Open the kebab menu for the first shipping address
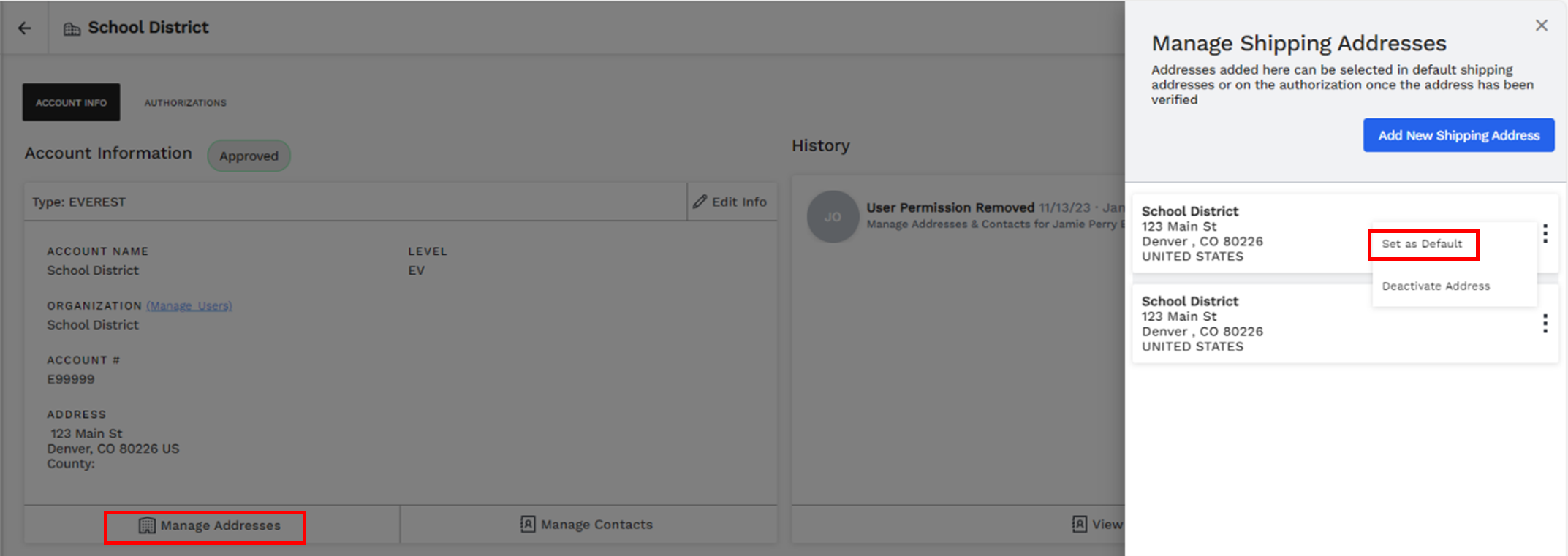The height and width of the screenshot is (556, 1568). (1545, 234)
